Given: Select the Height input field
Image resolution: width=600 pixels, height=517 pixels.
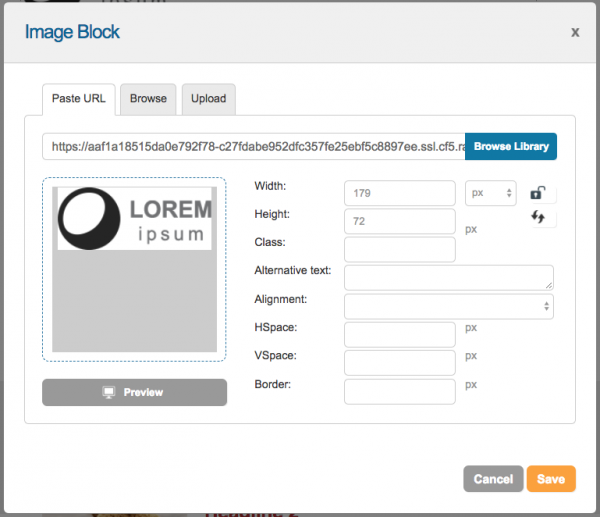Looking at the screenshot, I should point(399,221).
